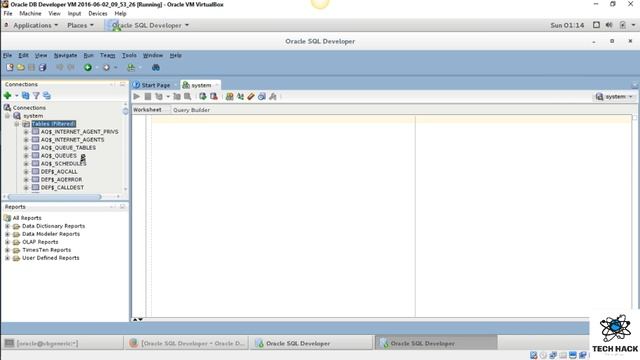The width and height of the screenshot is (640, 360).
Task: Switch to oracle@vbgeneric terminal in taskbar
Action: (62, 343)
